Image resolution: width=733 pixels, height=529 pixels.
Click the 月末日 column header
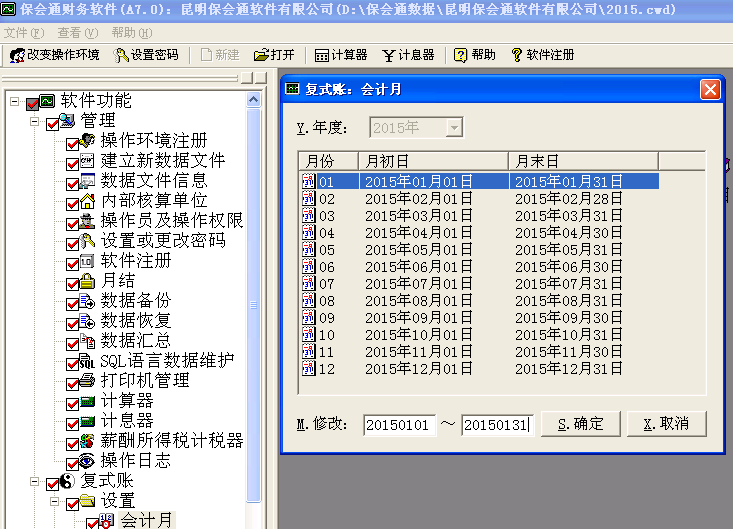(583, 161)
